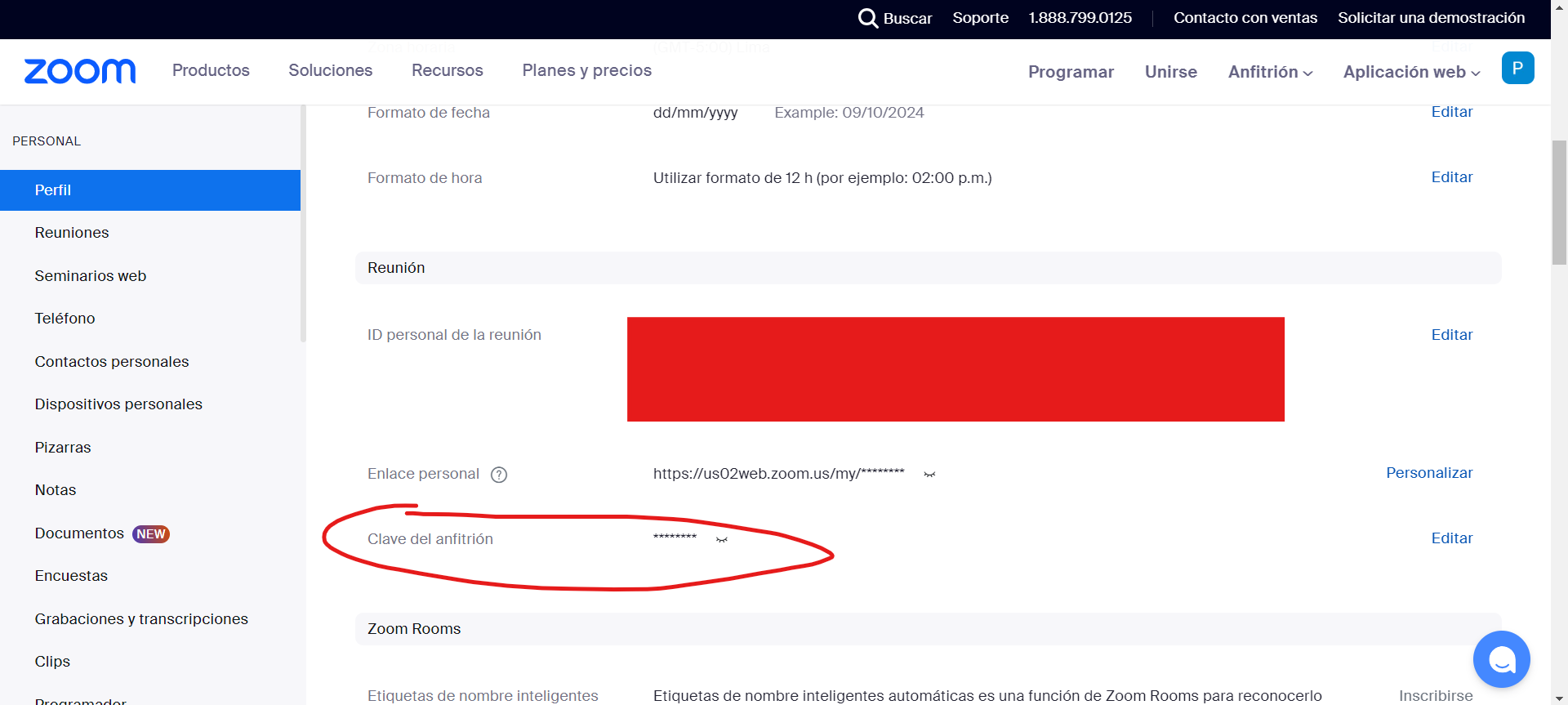Click the Example: 09/10/2024 text
This screenshot has width=1568, height=705.
click(x=849, y=113)
